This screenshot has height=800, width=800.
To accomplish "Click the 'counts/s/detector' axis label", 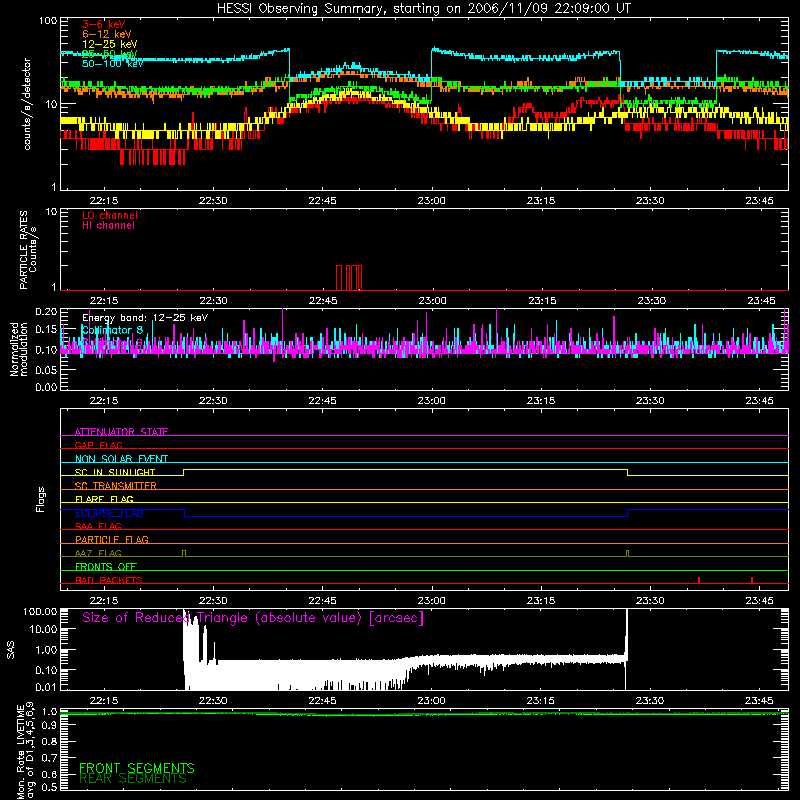I will (27, 104).
